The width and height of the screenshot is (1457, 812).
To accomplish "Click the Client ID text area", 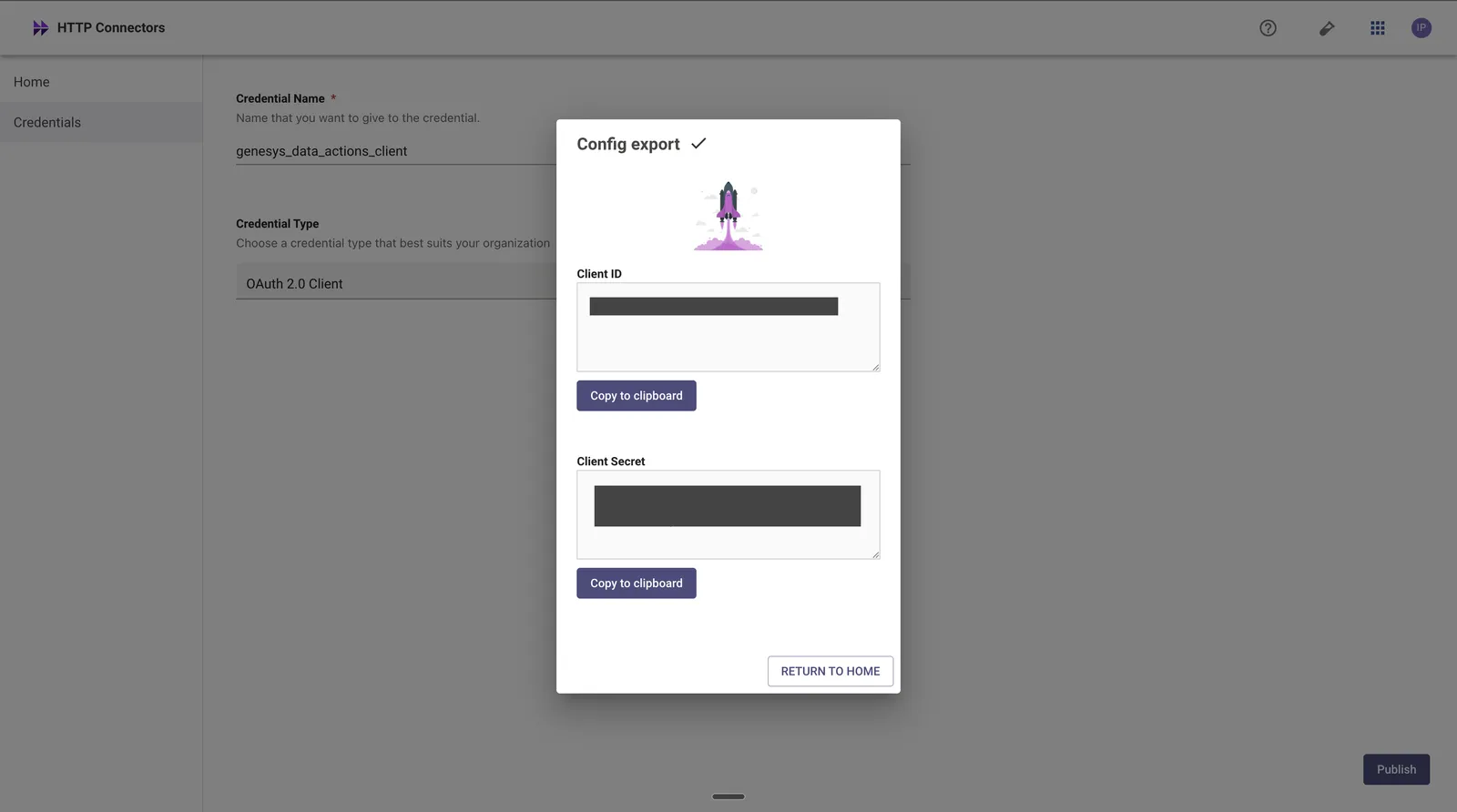I will (x=728, y=327).
